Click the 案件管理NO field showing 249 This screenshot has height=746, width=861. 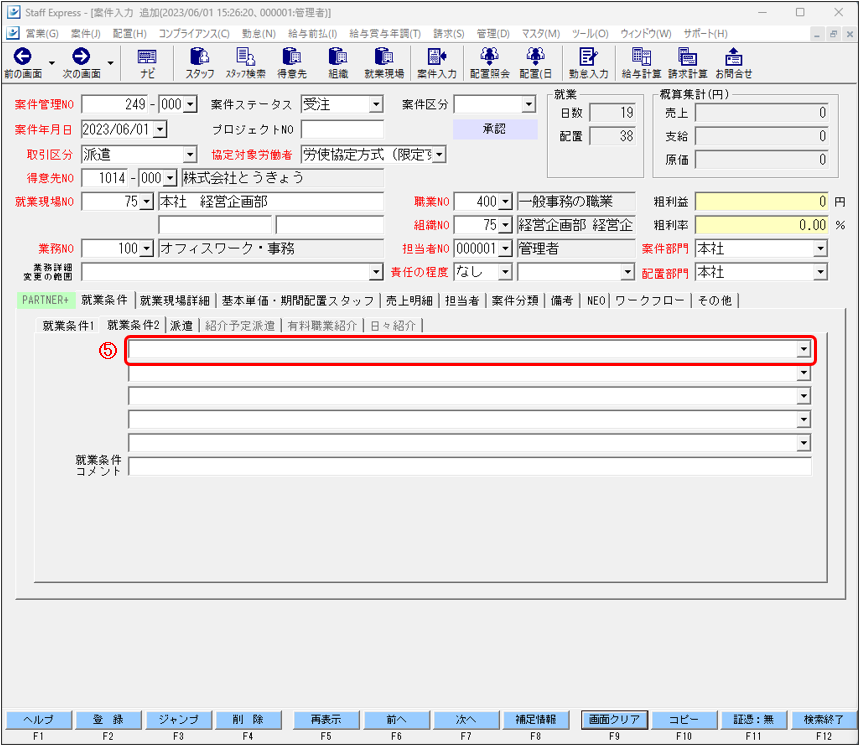pos(115,104)
